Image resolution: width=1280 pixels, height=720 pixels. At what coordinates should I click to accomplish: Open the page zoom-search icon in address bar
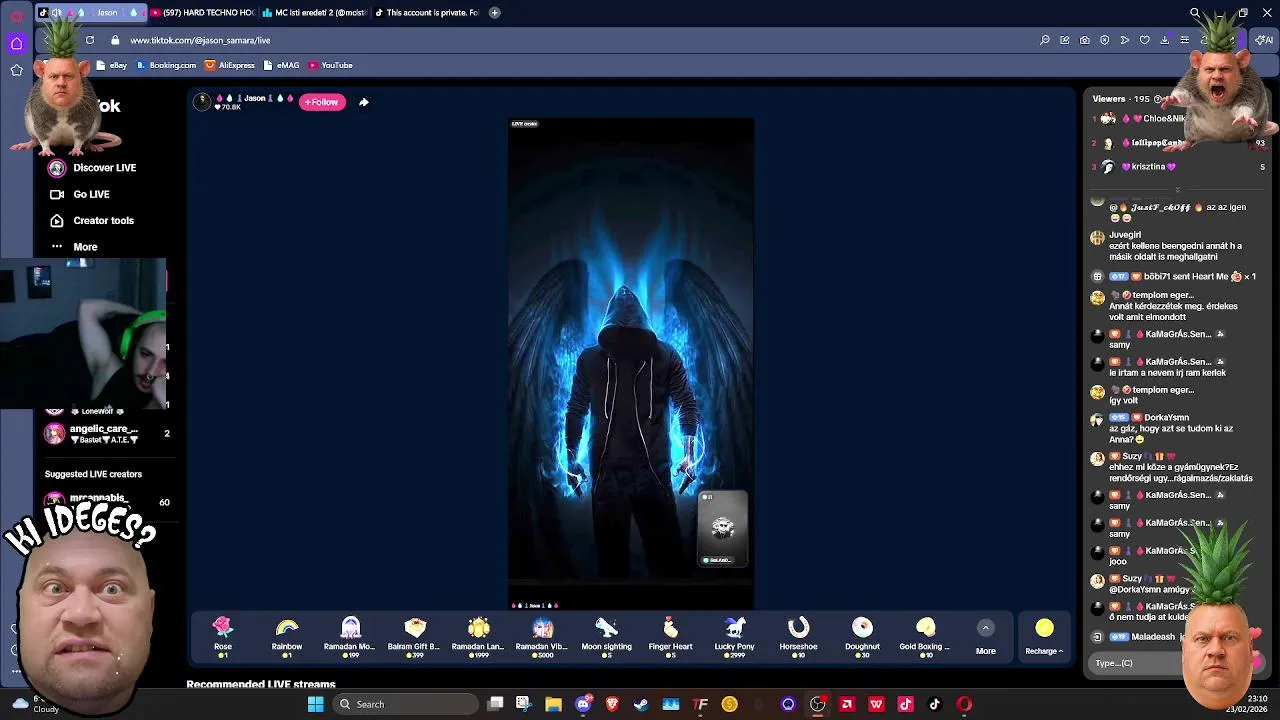click(1045, 40)
